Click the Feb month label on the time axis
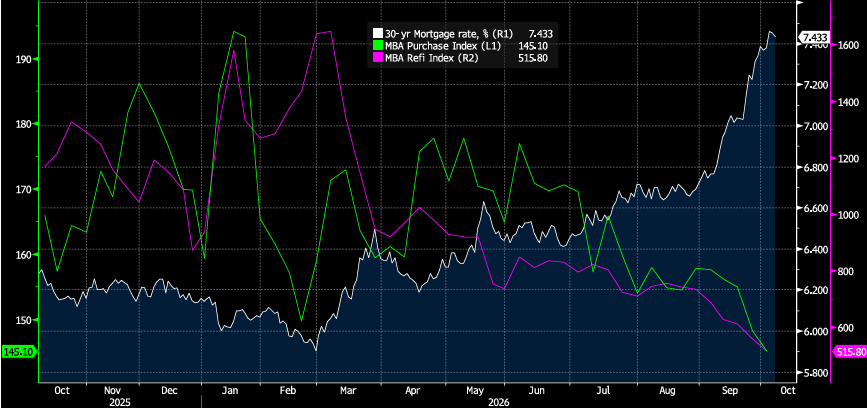Image resolution: width=867 pixels, height=408 pixels. pyautogui.click(x=288, y=391)
